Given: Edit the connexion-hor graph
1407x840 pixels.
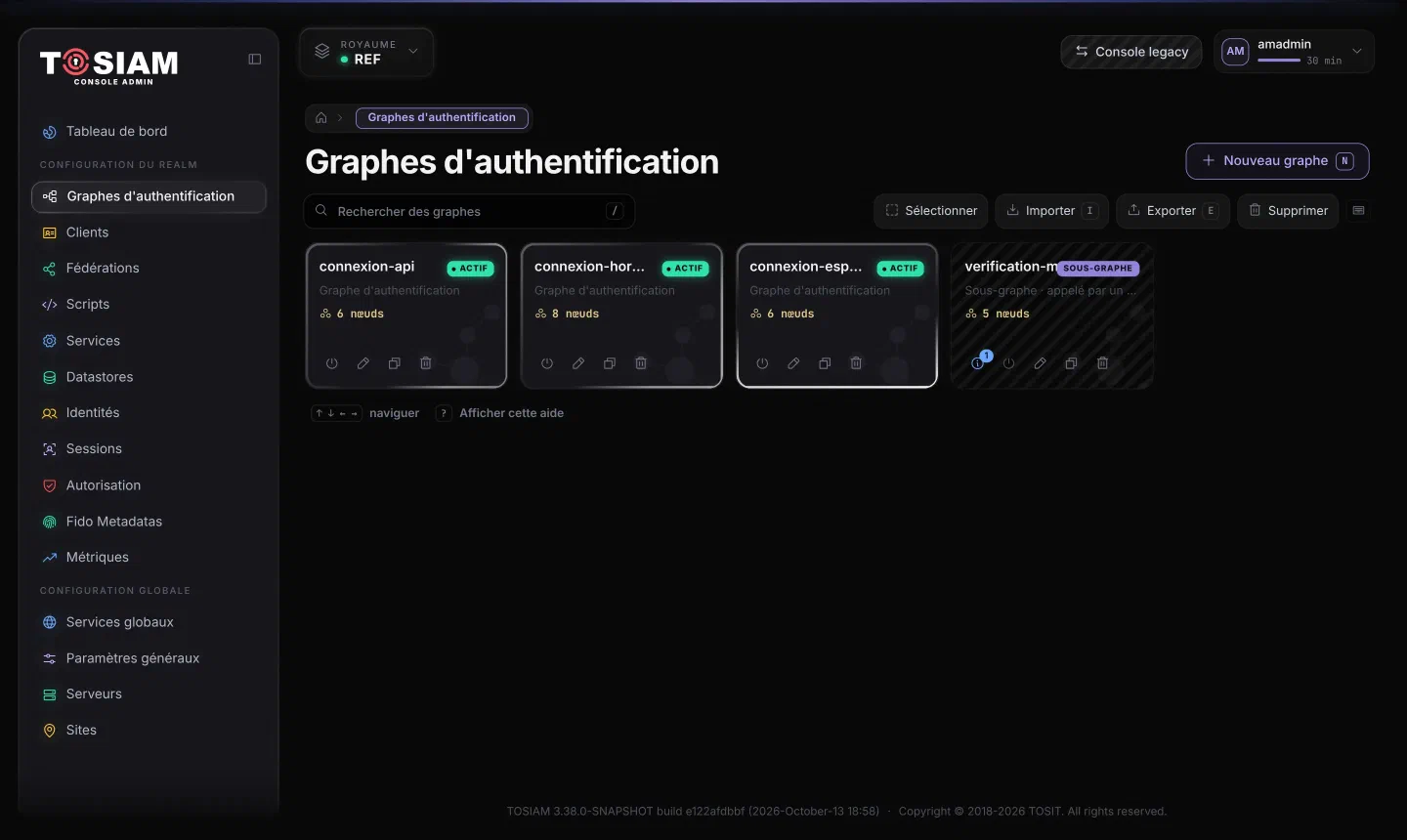Looking at the screenshot, I should point(578,363).
